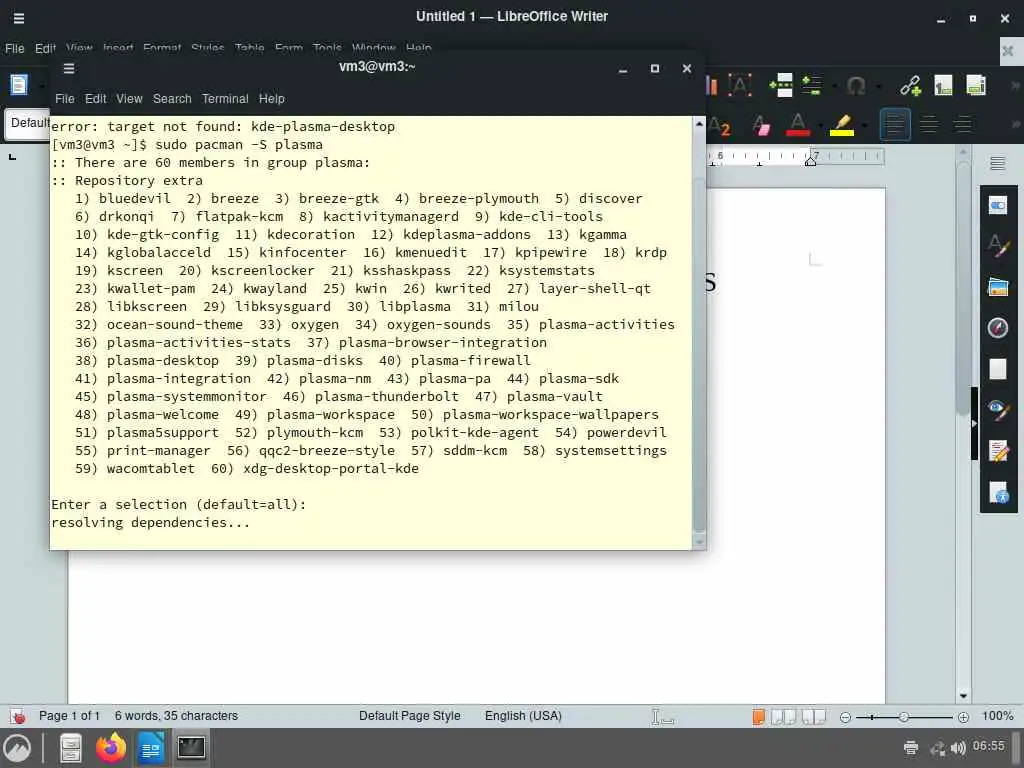1024x768 pixels.
Task: Open the Gallery sidebar deck
Action: click(x=998, y=287)
